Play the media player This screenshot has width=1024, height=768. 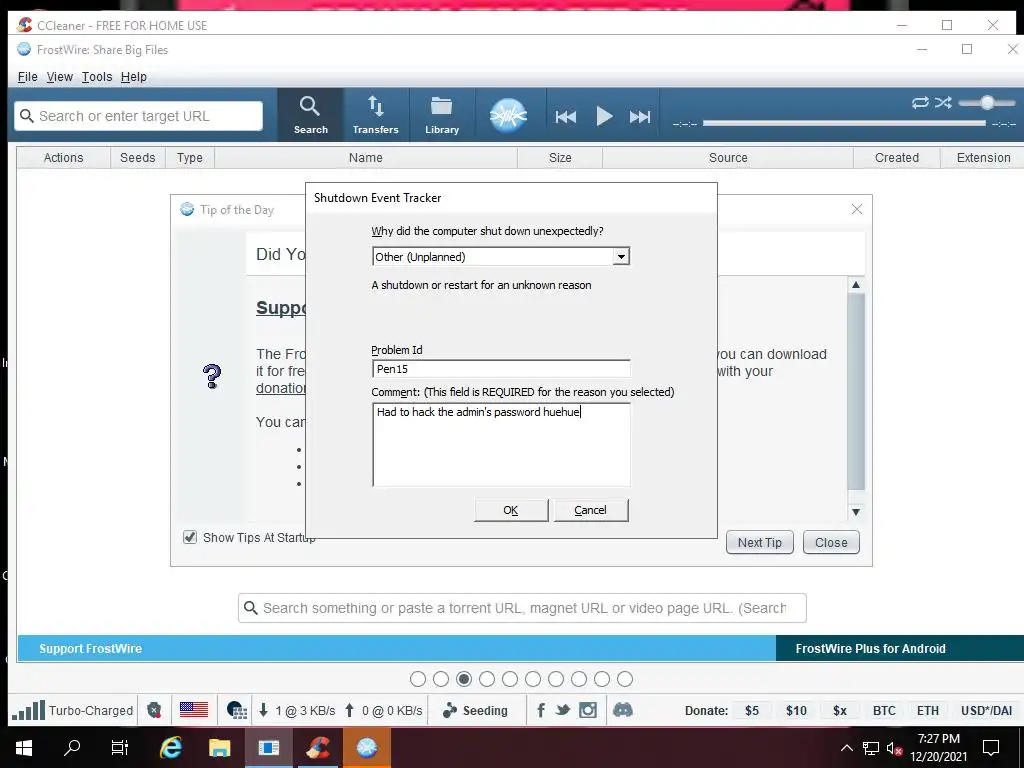[604, 116]
